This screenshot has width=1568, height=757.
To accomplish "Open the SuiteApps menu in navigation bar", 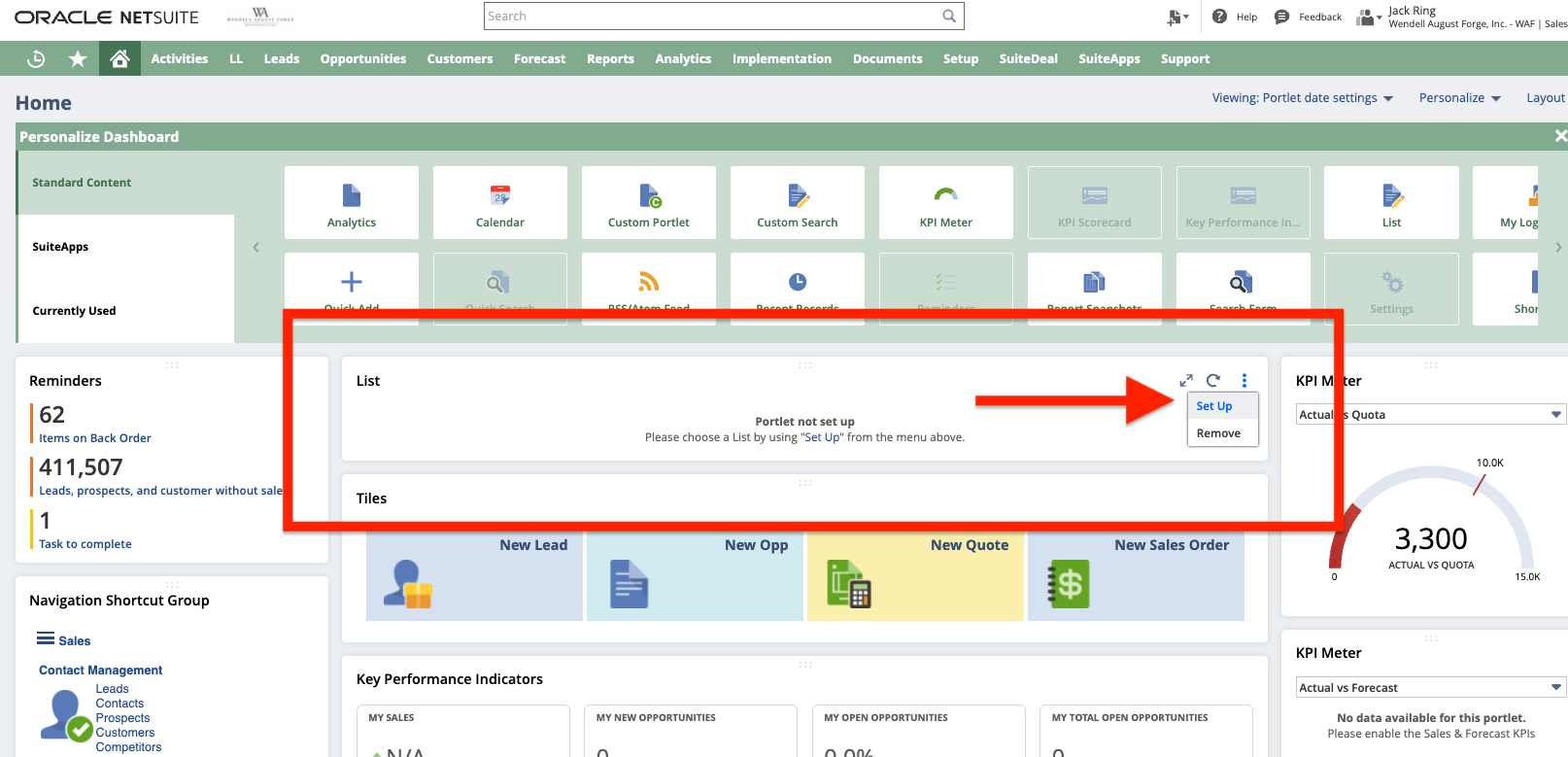I will click(1109, 59).
